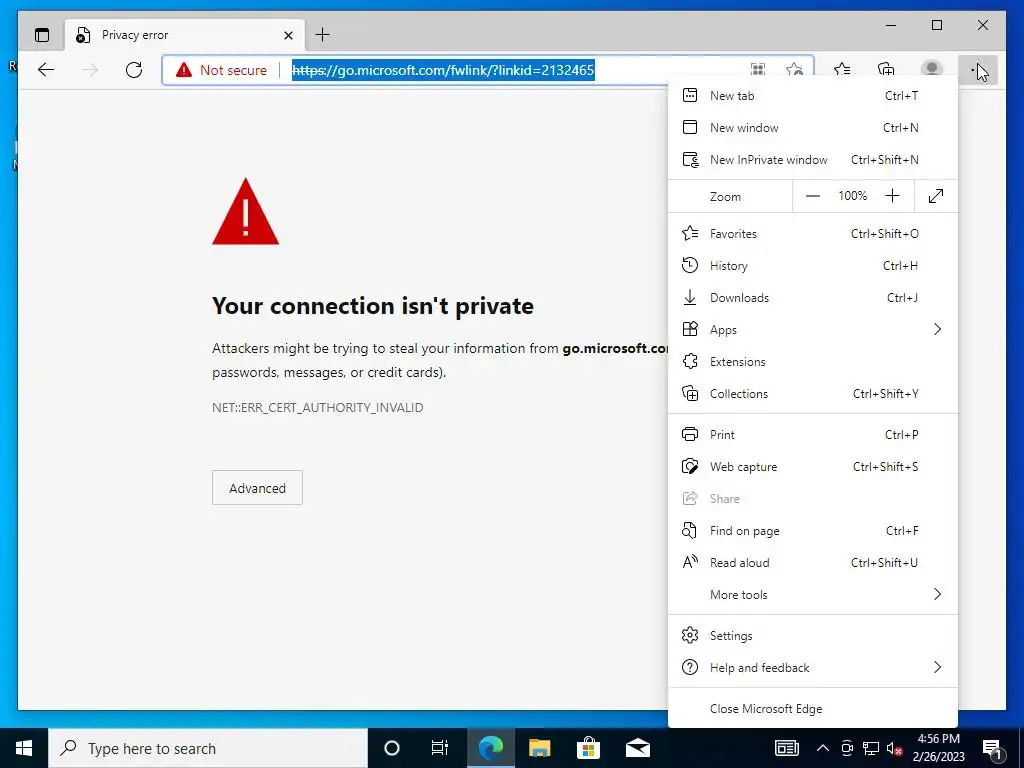1024x768 pixels.
Task: Choose Read aloud option
Action: pyautogui.click(x=812, y=563)
